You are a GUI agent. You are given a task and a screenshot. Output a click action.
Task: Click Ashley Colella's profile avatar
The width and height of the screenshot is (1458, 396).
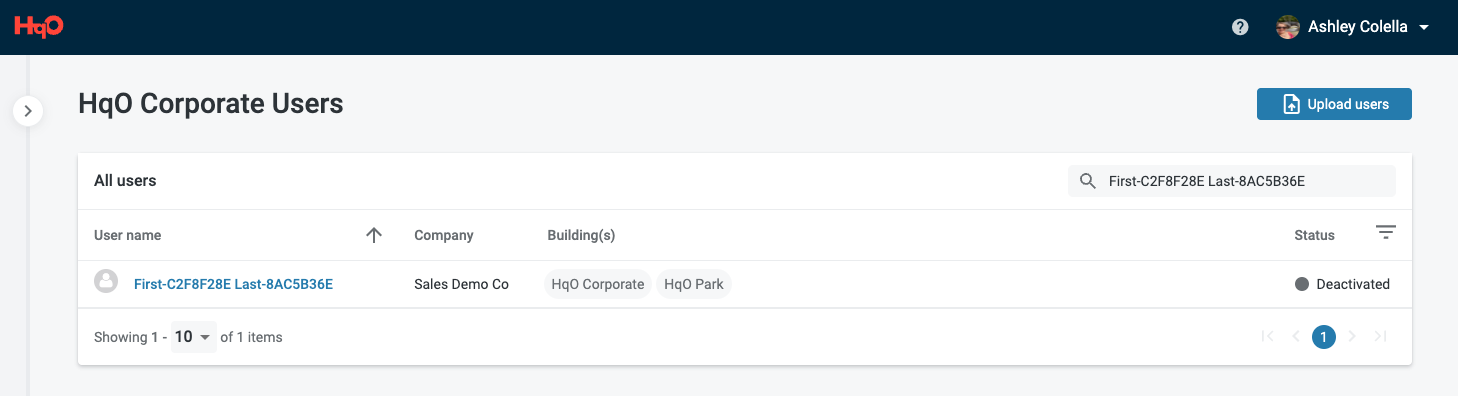(1288, 27)
